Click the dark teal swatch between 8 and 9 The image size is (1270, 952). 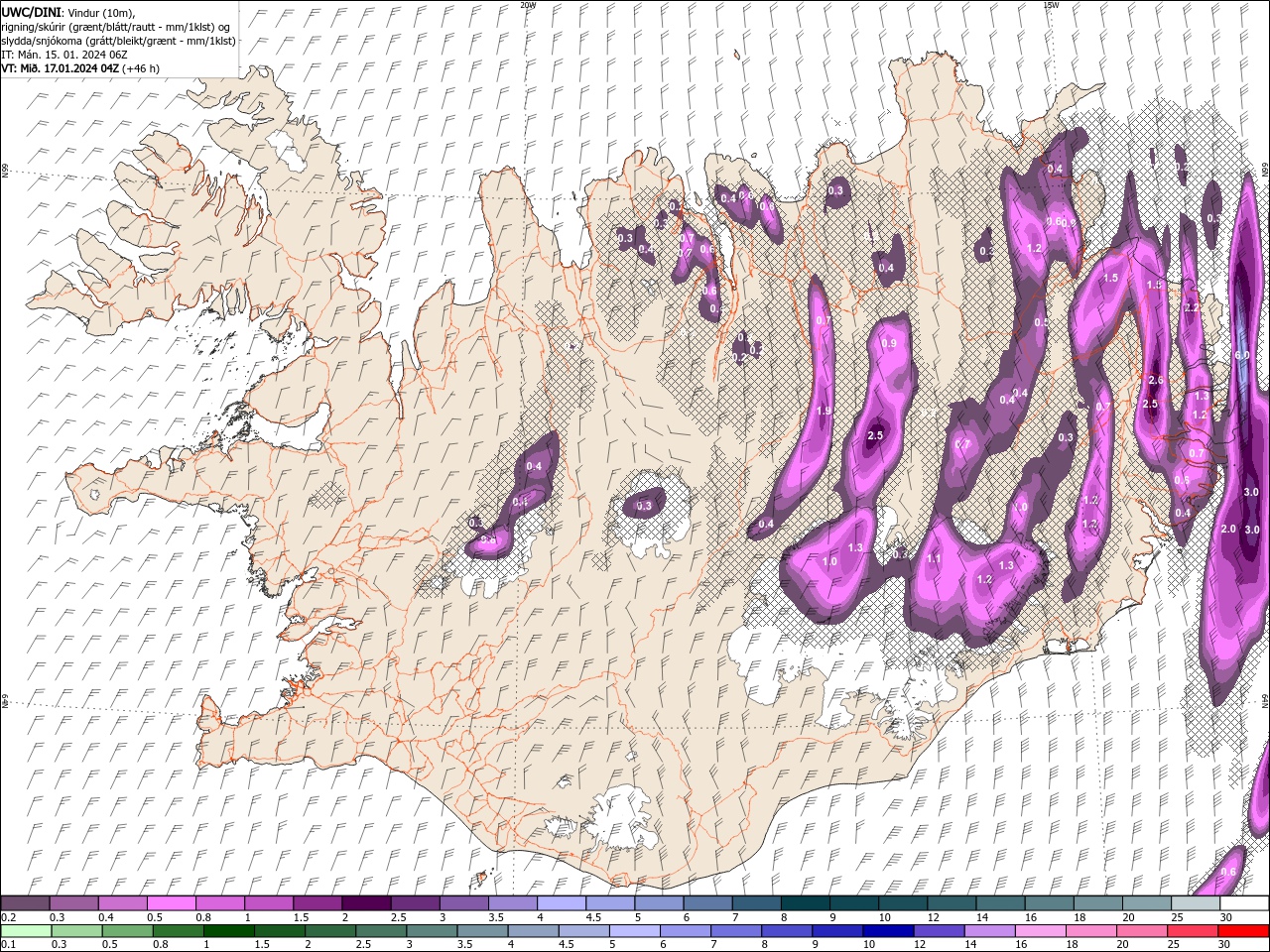click(x=805, y=903)
